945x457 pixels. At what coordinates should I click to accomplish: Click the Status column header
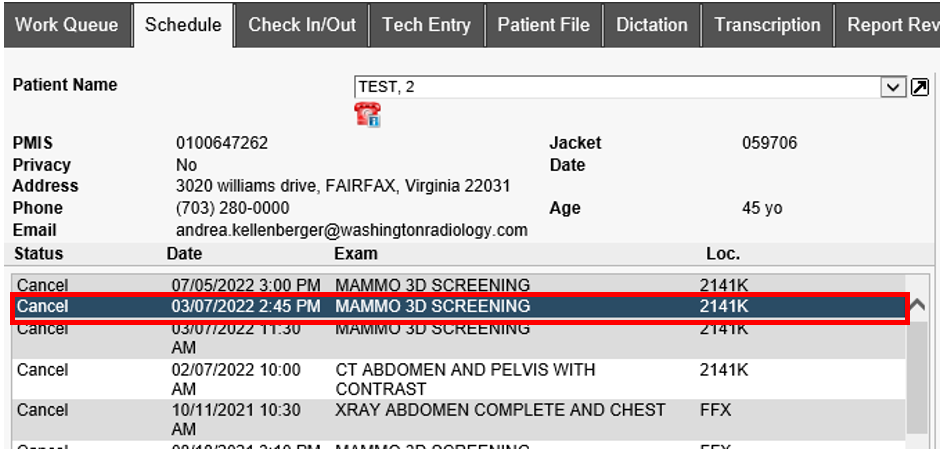39,254
